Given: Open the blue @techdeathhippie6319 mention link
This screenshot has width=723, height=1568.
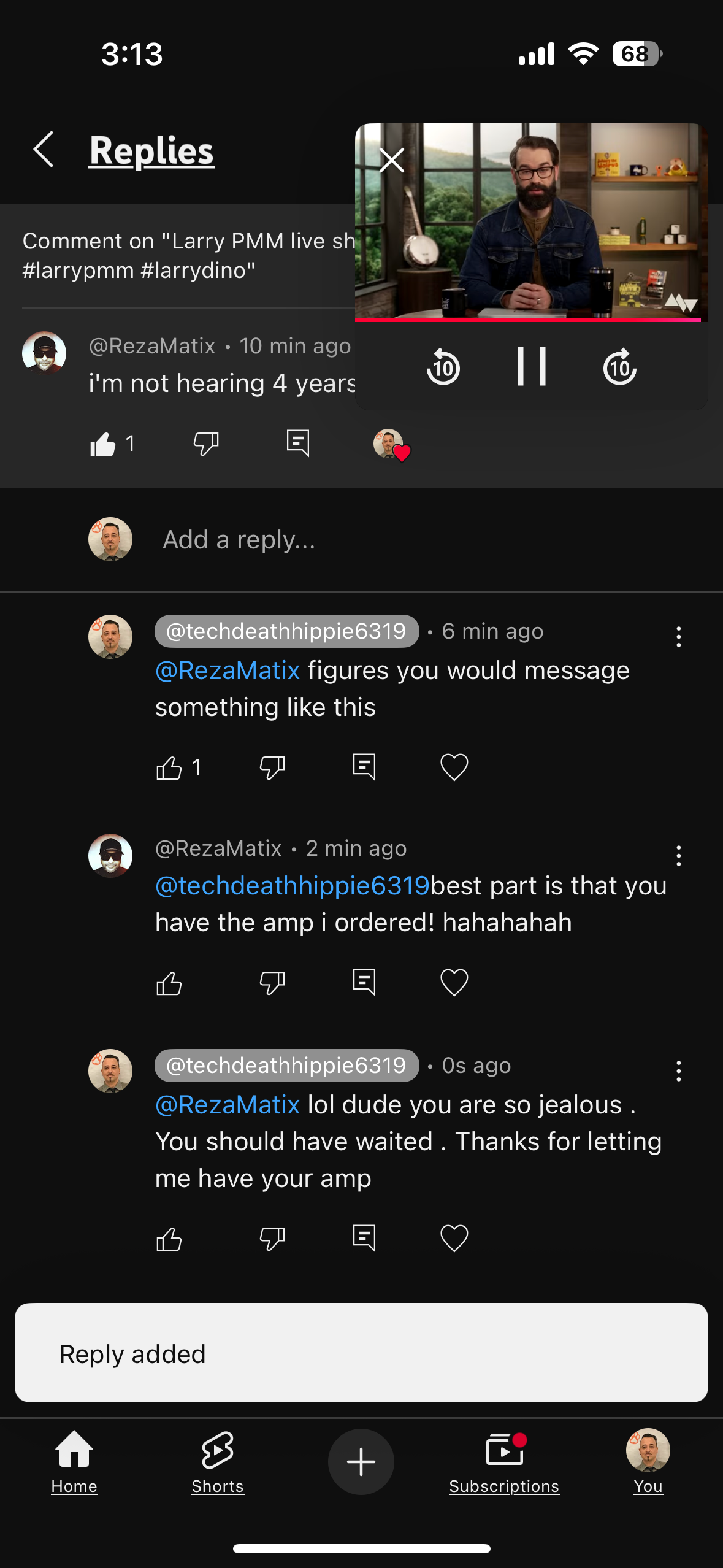Looking at the screenshot, I should [293, 886].
